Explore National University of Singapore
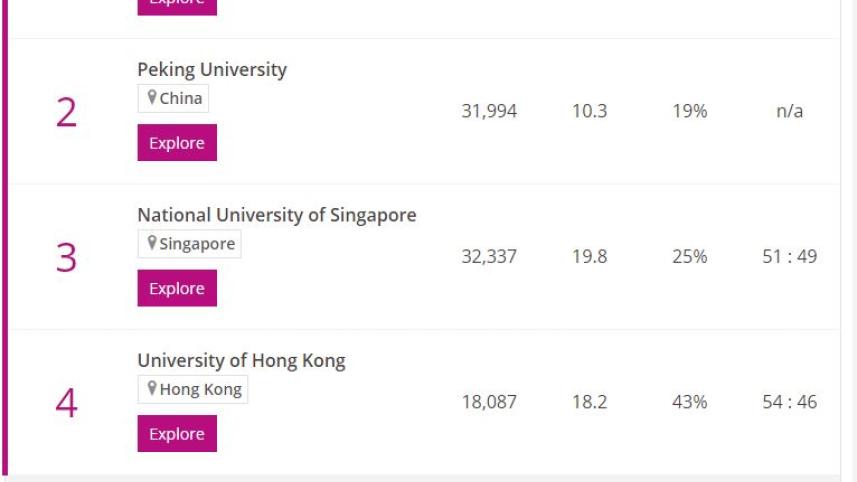 pyautogui.click(x=177, y=288)
